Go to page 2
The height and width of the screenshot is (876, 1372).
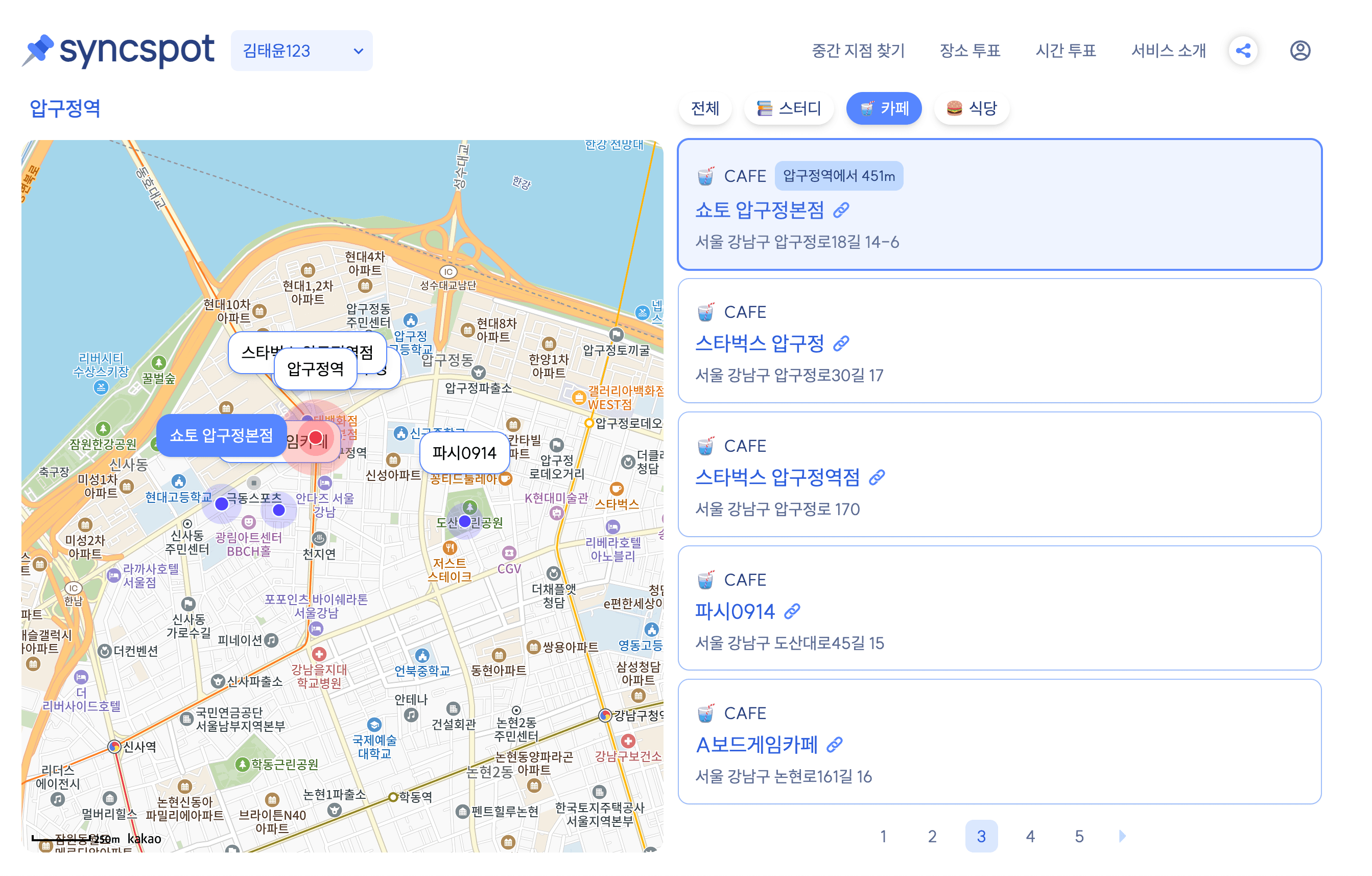click(x=932, y=836)
